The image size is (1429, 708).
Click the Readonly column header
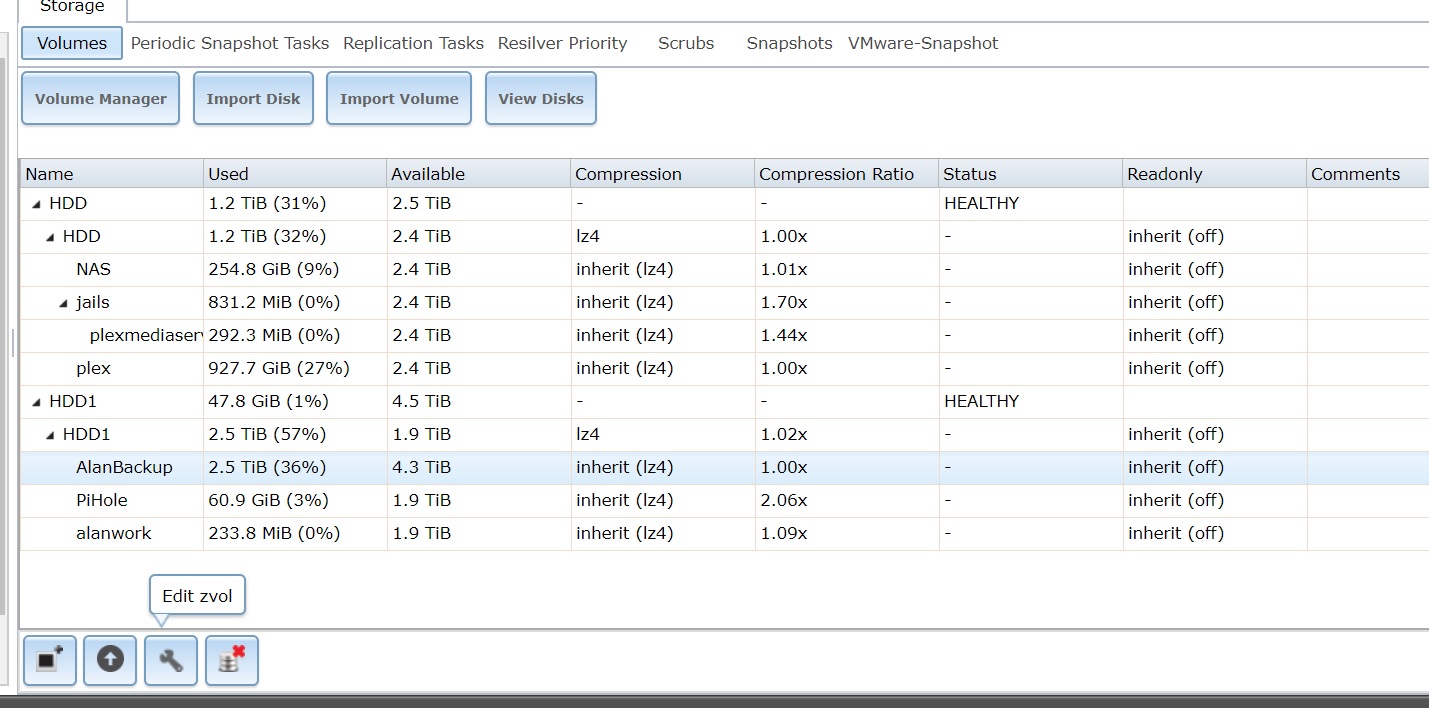(x=1215, y=174)
